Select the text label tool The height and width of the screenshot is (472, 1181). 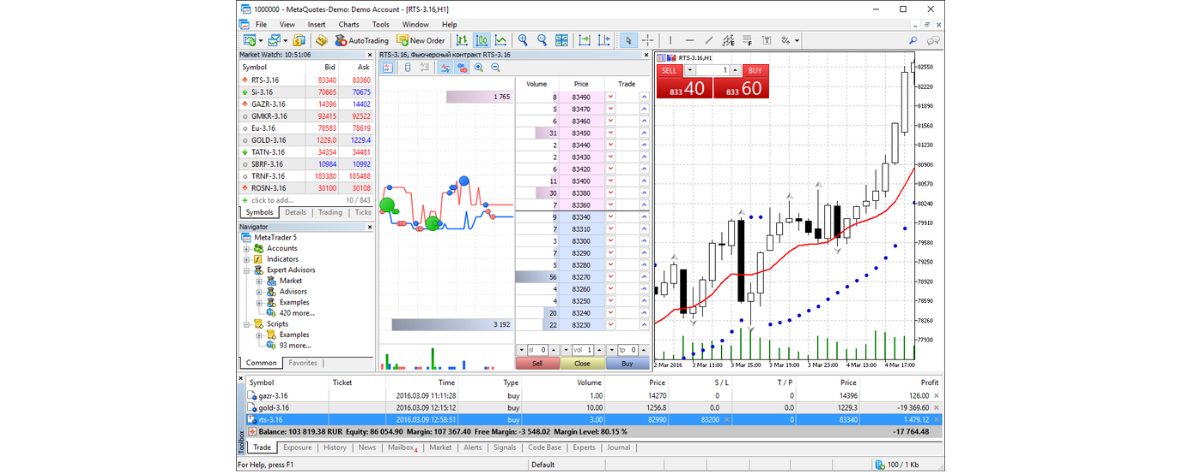click(767, 40)
